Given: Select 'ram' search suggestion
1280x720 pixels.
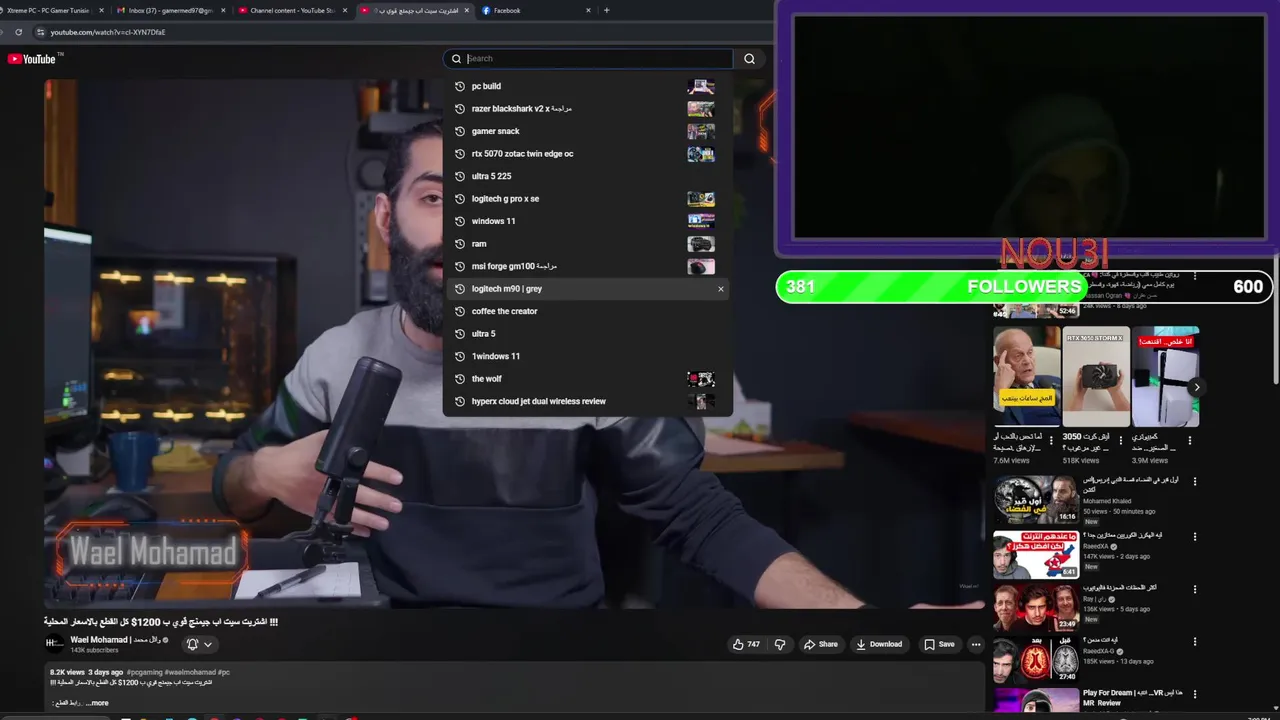Looking at the screenshot, I should click(588, 244).
